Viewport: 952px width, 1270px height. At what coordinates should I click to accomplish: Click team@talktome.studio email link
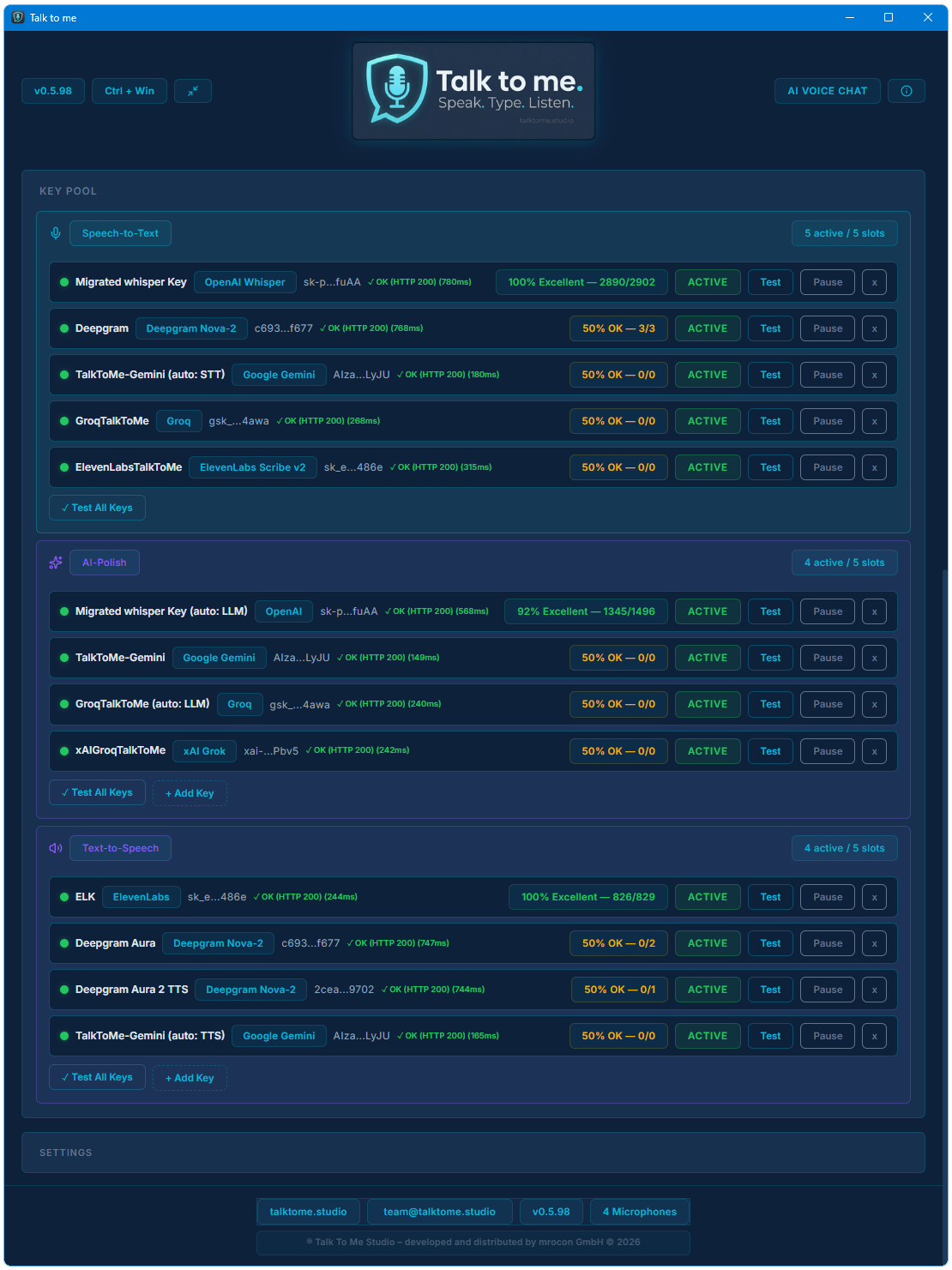(439, 1212)
